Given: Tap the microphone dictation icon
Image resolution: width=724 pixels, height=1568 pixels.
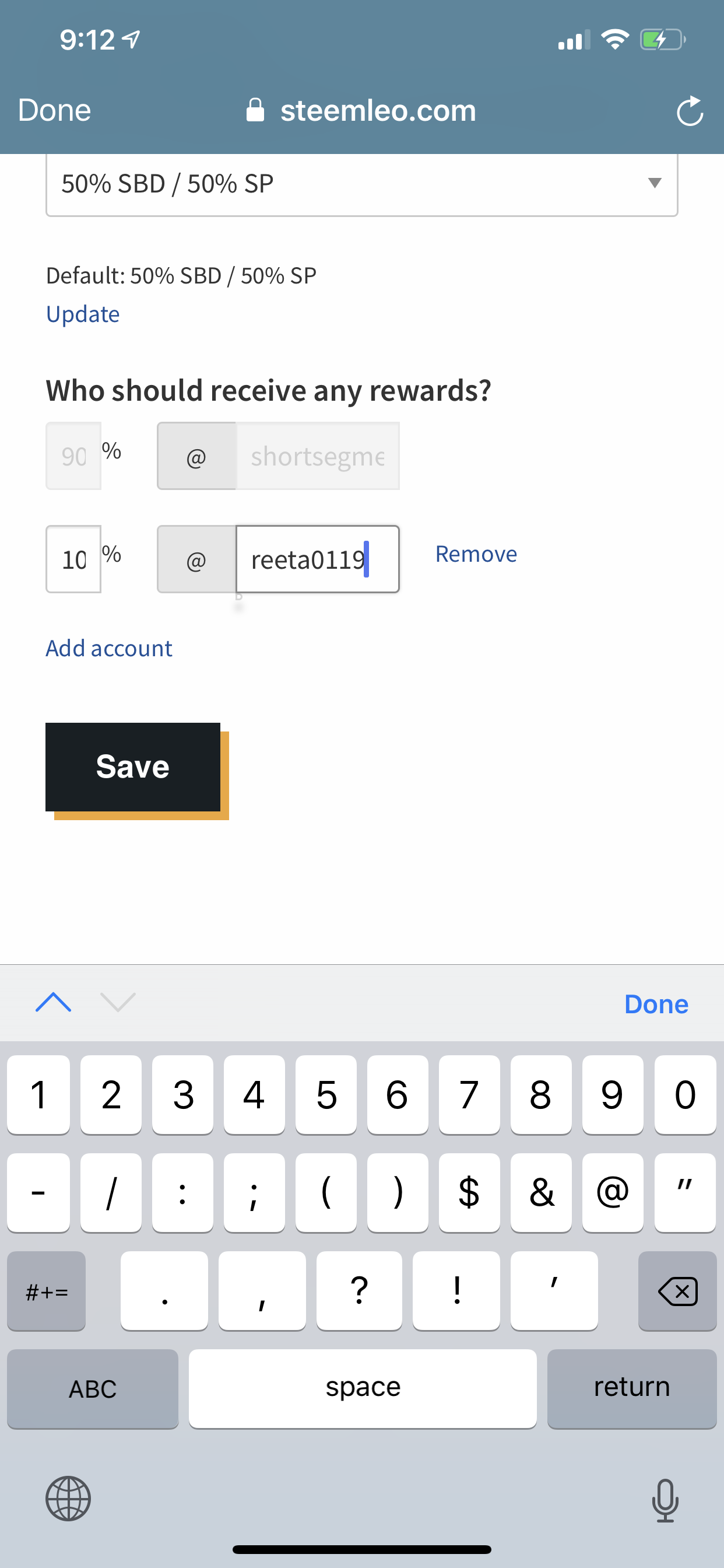Looking at the screenshot, I should 665,1500.
